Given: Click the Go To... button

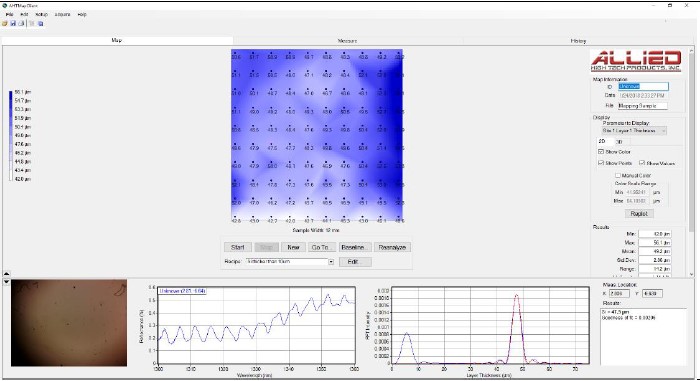Looking at the screenshot, I should [x=321, y=247].
